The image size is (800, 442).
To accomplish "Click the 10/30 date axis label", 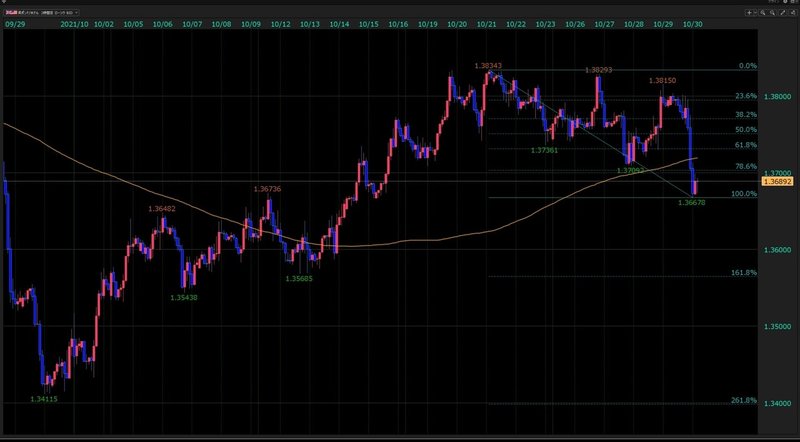I will click(x=692, y=24).
